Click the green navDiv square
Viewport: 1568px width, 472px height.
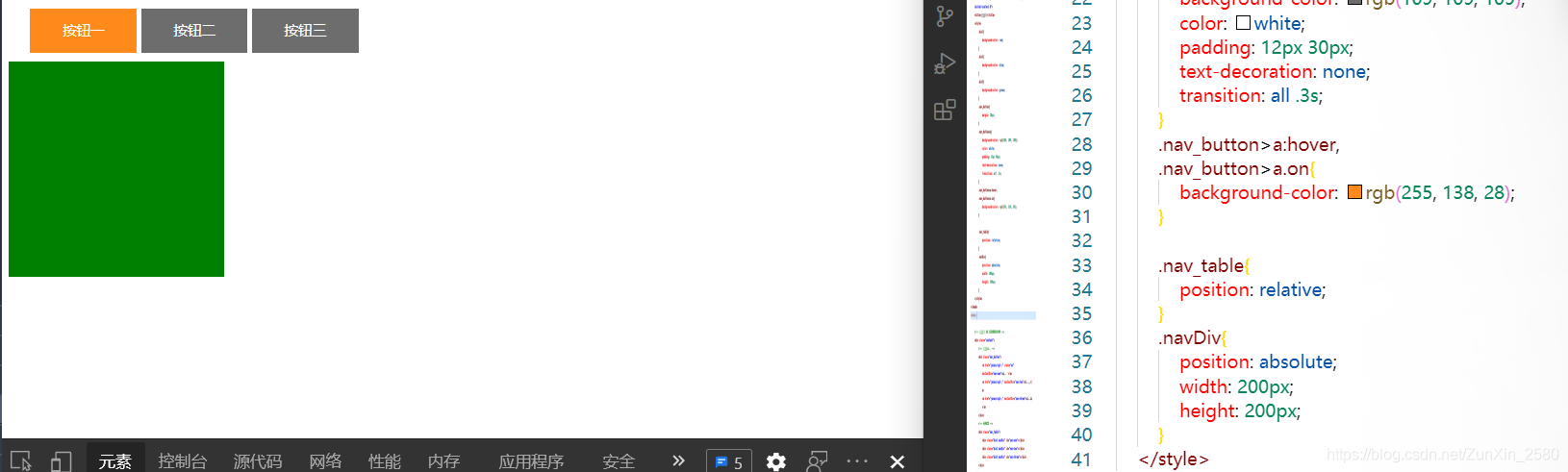pos(116,169)
